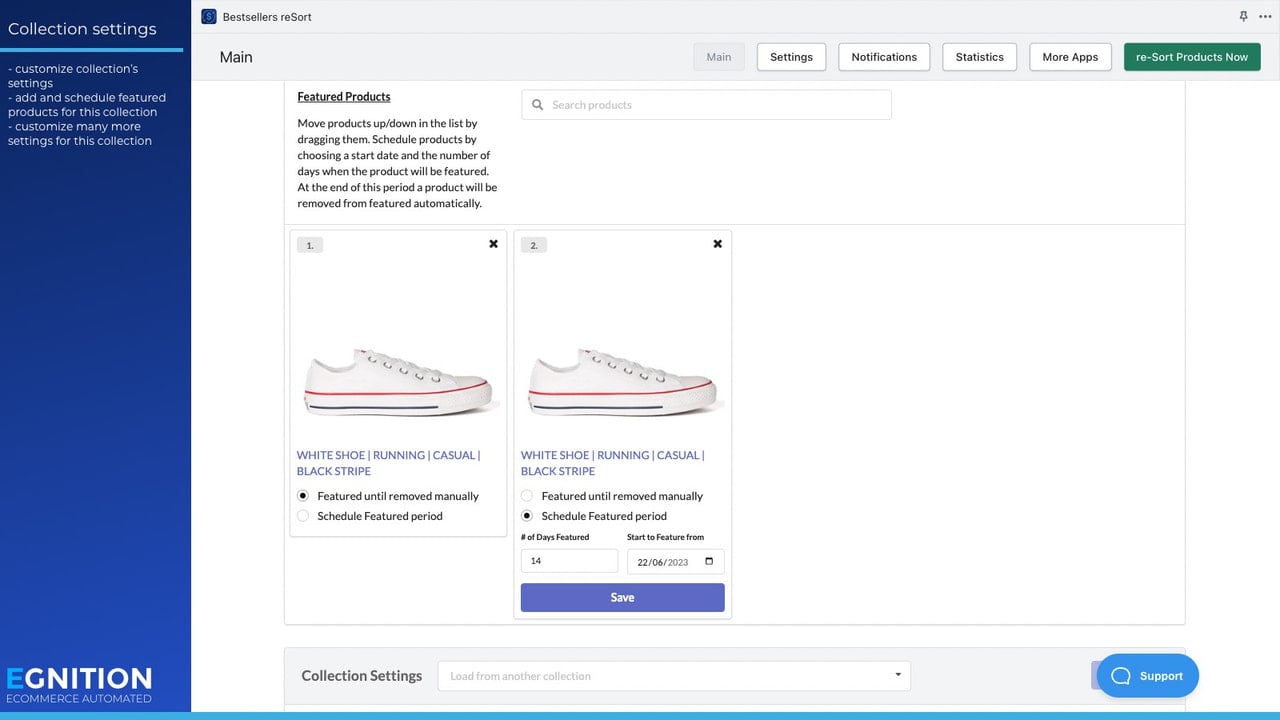Save the scheduled featured period
This screenshot has width=1280, height=720.
pos(622,597)
